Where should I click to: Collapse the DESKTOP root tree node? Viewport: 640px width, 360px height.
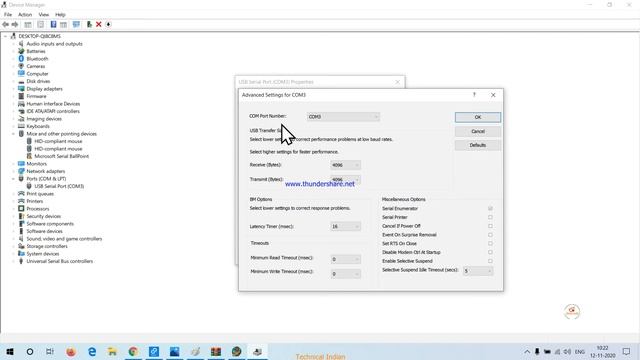(6, 36)
